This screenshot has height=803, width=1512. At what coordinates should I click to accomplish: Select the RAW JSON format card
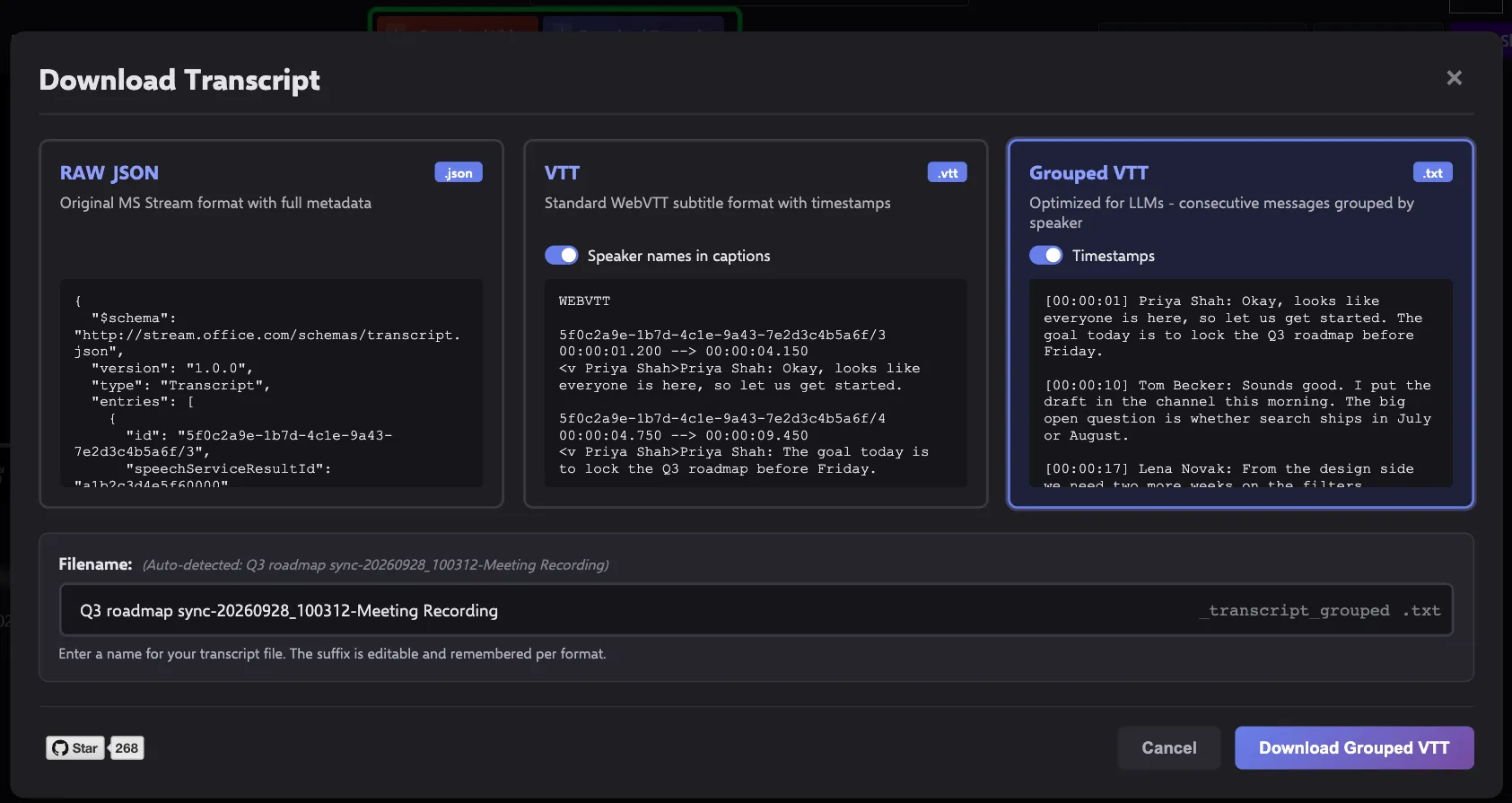pyautogui.click(x=271, y=324)
